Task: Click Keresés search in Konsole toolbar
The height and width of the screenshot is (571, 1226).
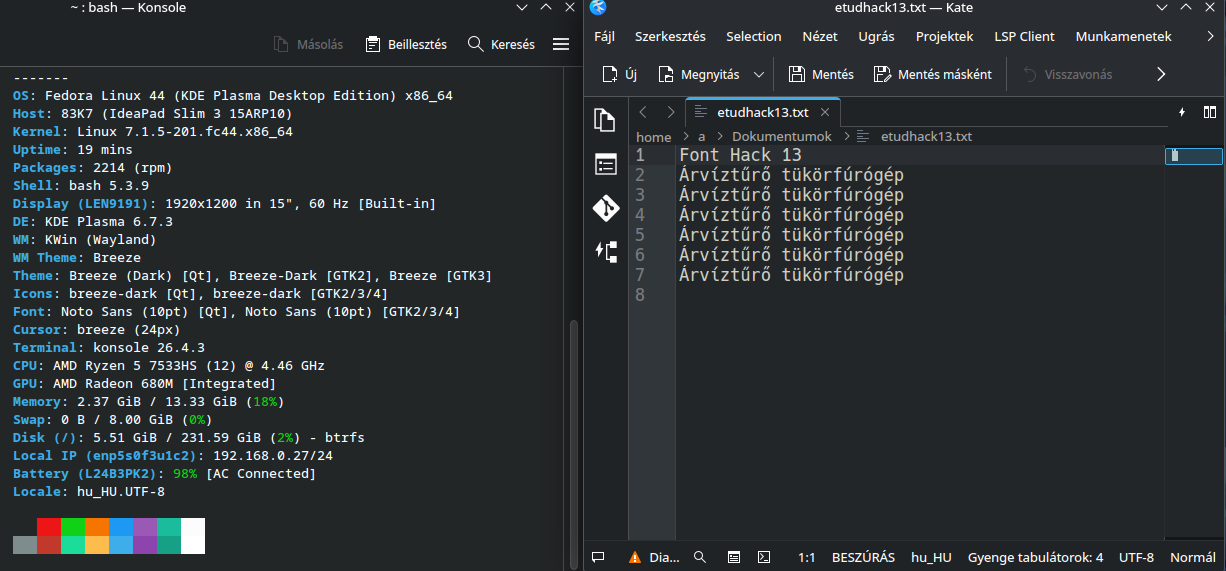Action: click(x=501, y=44)
